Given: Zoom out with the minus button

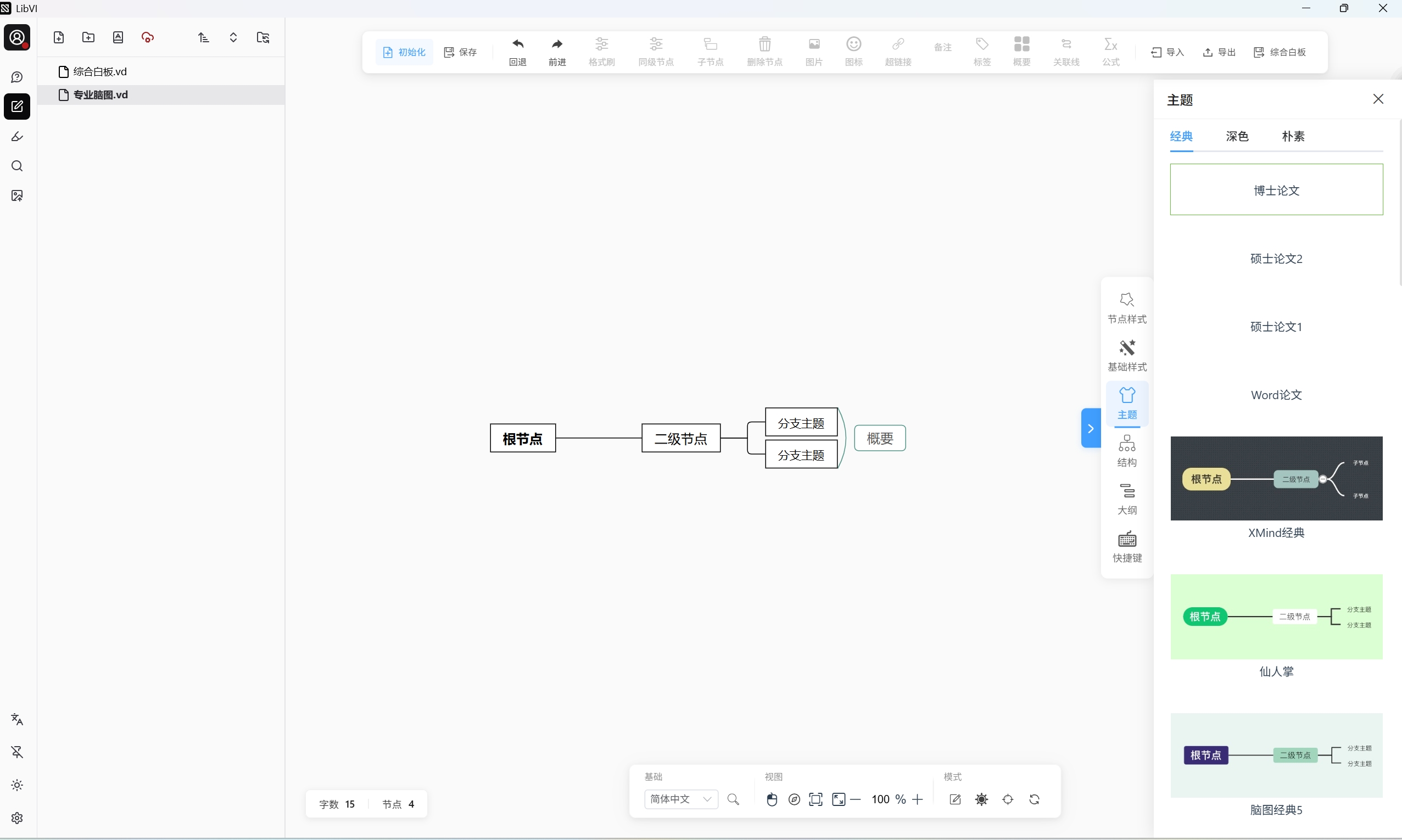Looking at the screenshot, I should [x=856, y=799].
